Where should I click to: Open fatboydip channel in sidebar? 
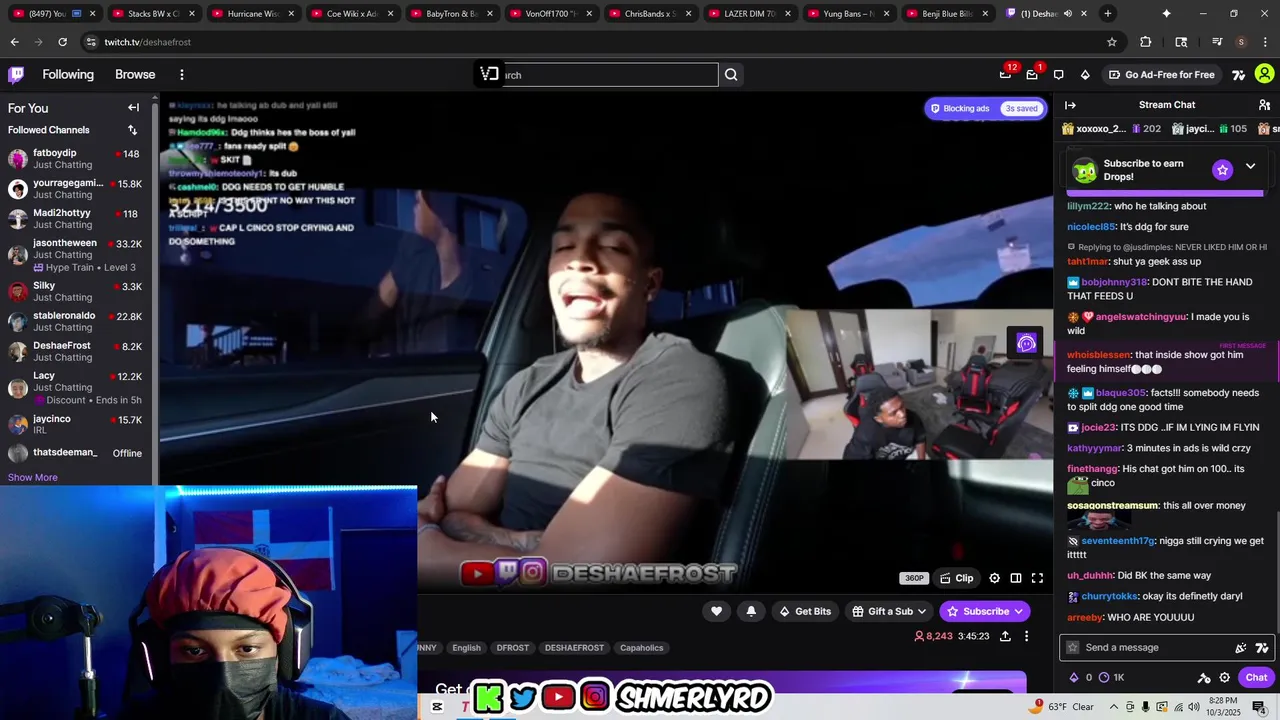(77, 158)
